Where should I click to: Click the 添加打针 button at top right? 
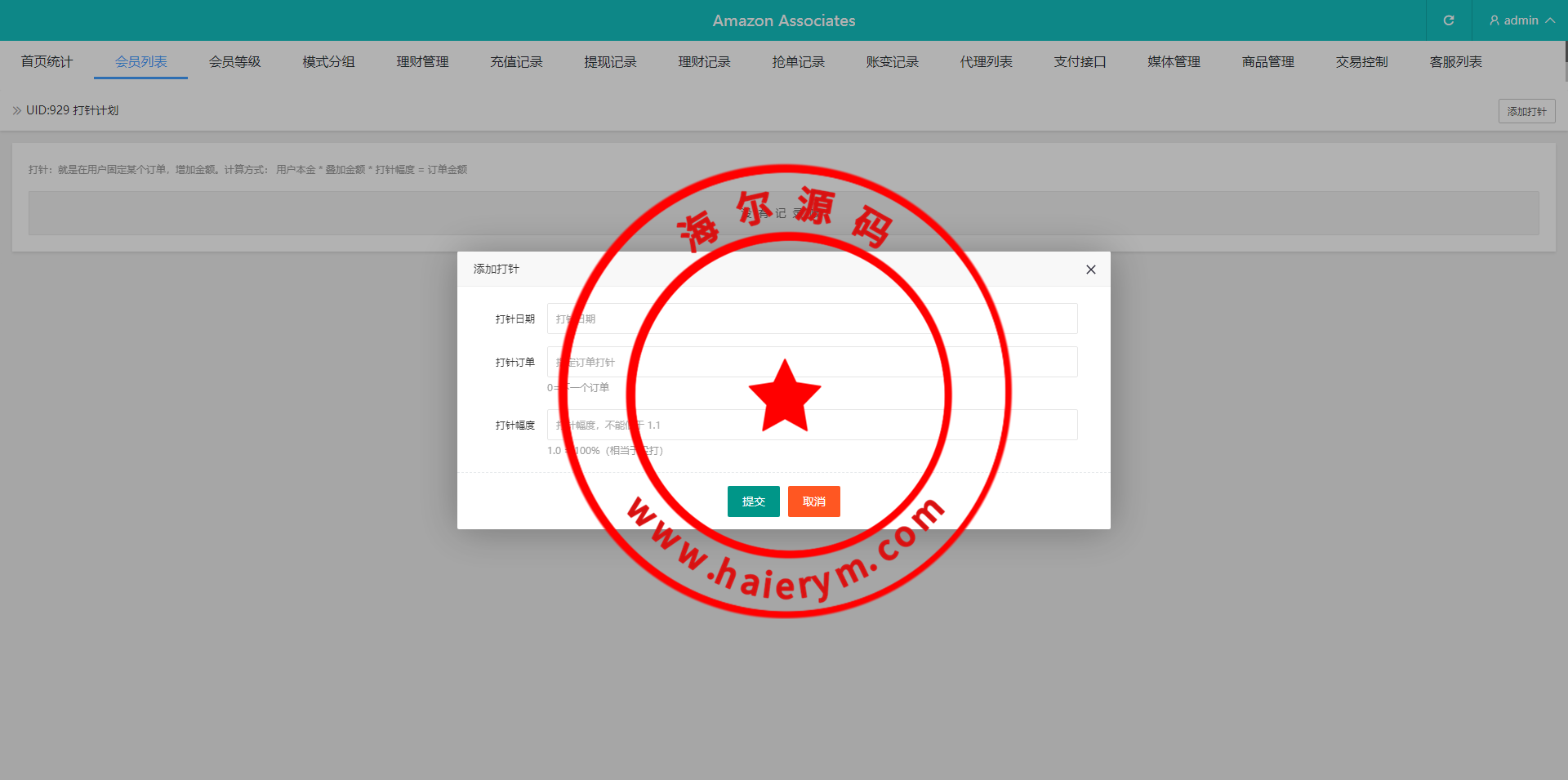1526,111
